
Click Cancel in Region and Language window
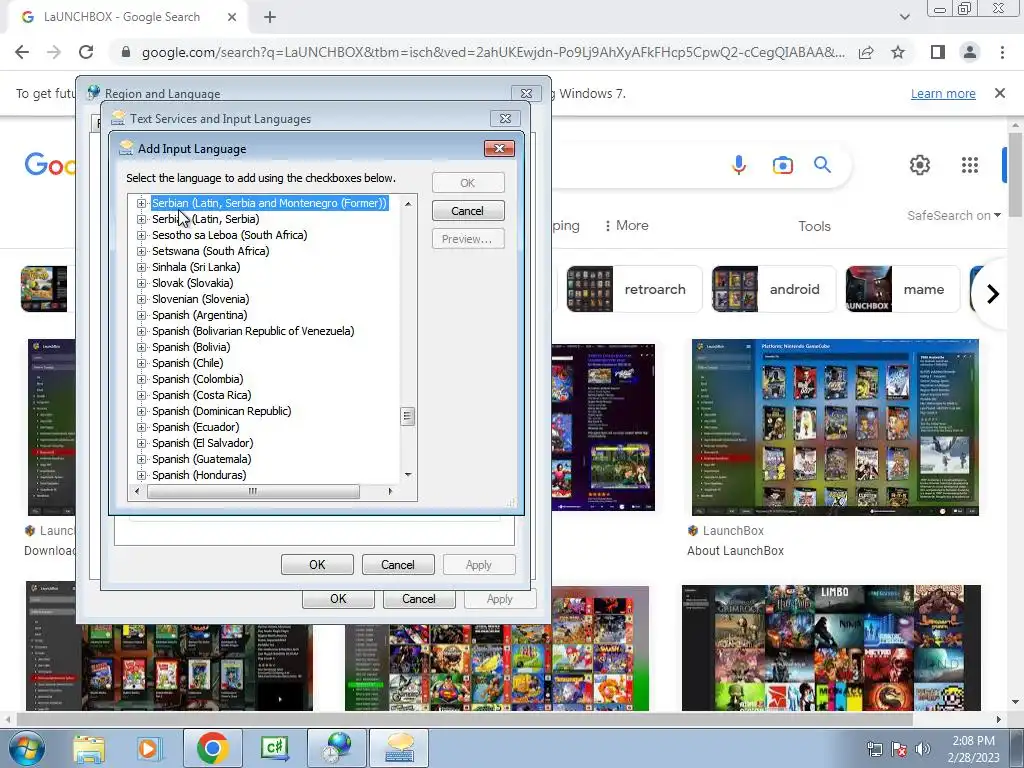click(419, 599)
